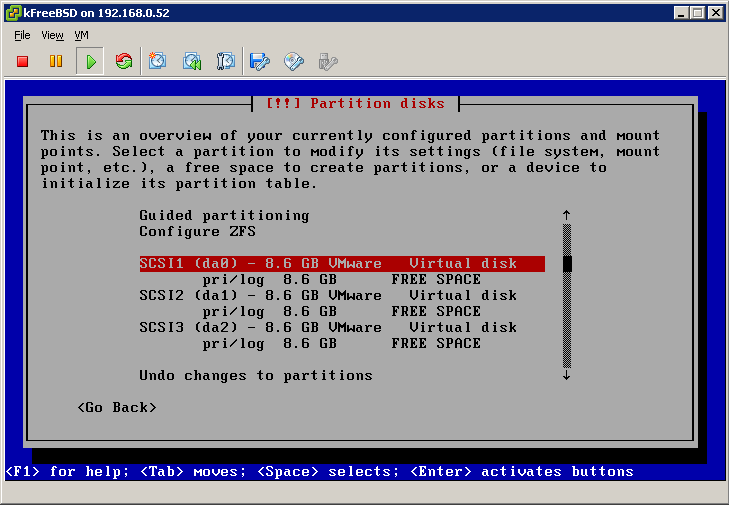The height and width of the screenshot is (505, 729).
Task: Click the greyed USB device connect icon
Action: [328, 61]
